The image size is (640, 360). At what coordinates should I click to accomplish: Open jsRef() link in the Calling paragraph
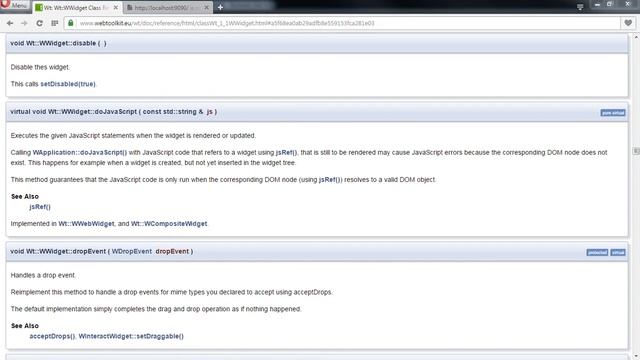tap(287, 153)
